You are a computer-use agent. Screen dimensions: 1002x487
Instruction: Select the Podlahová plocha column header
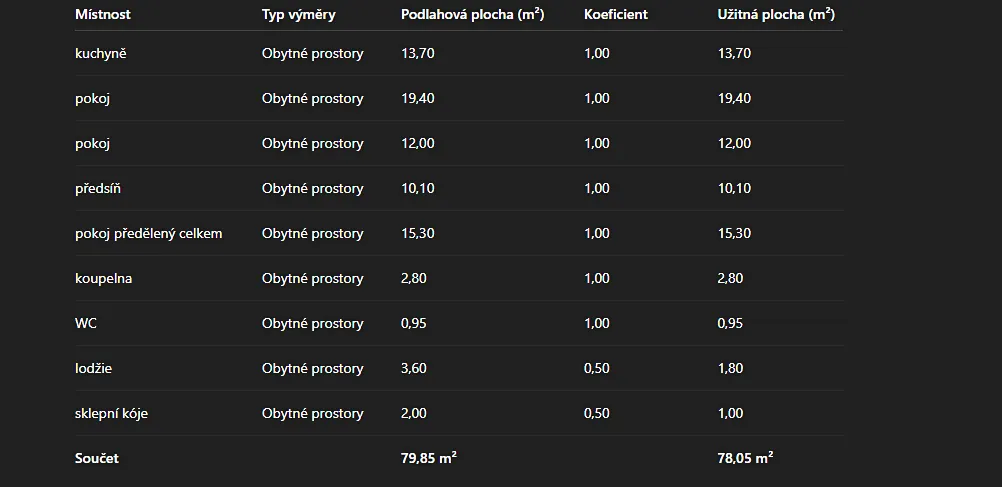(x=472, y=15)
